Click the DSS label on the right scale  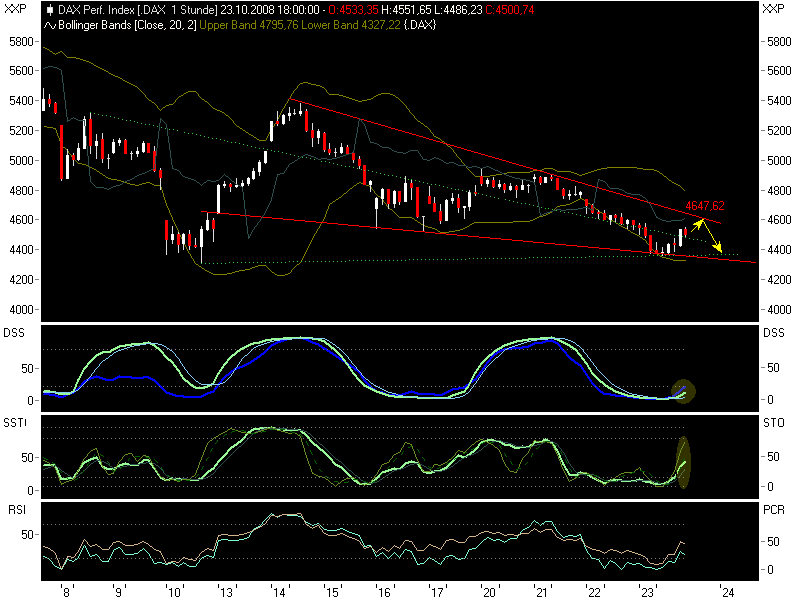pos(774,333)
